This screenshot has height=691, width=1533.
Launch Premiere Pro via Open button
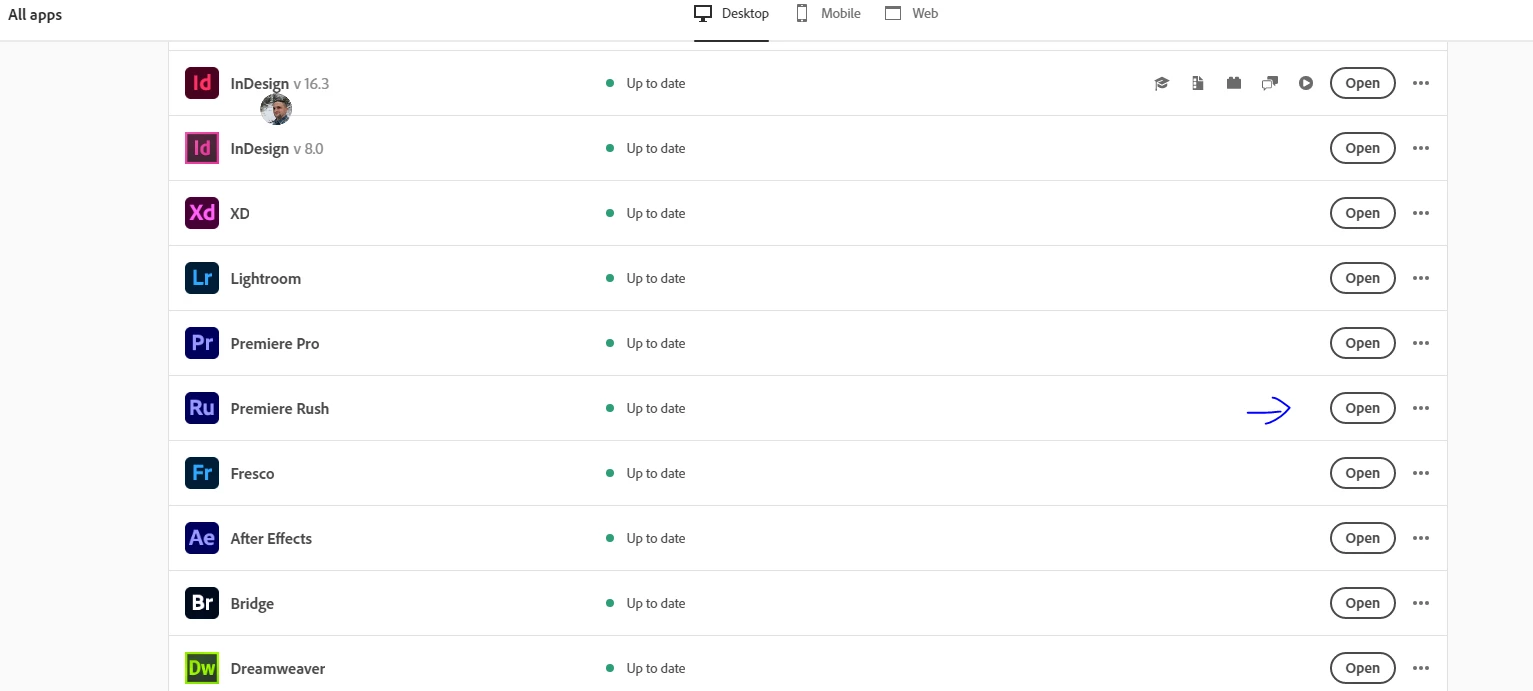point(1362,343)
